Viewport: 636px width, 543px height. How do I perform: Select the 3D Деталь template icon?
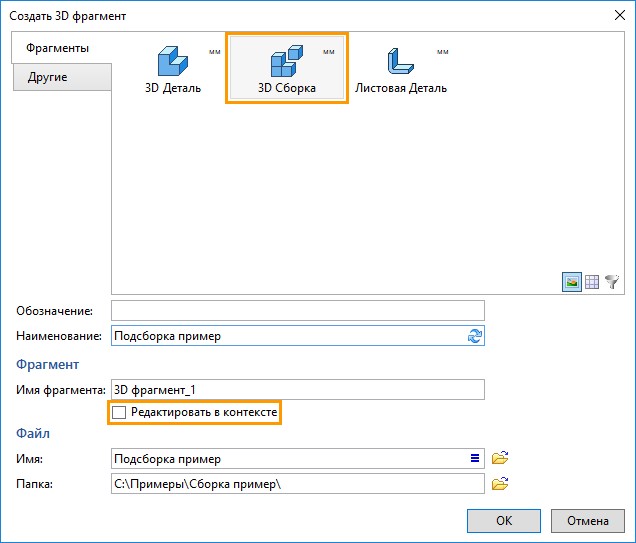(x=173, y=61)
